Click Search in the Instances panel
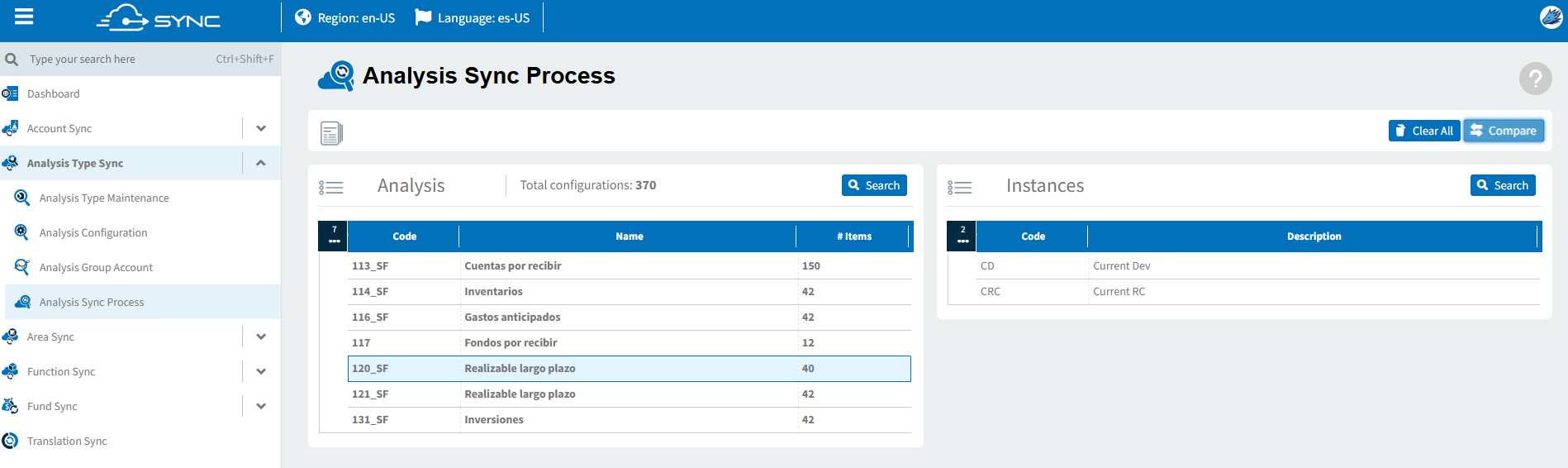Viewport: 1568px width, 468px height. coord(1503,185)
